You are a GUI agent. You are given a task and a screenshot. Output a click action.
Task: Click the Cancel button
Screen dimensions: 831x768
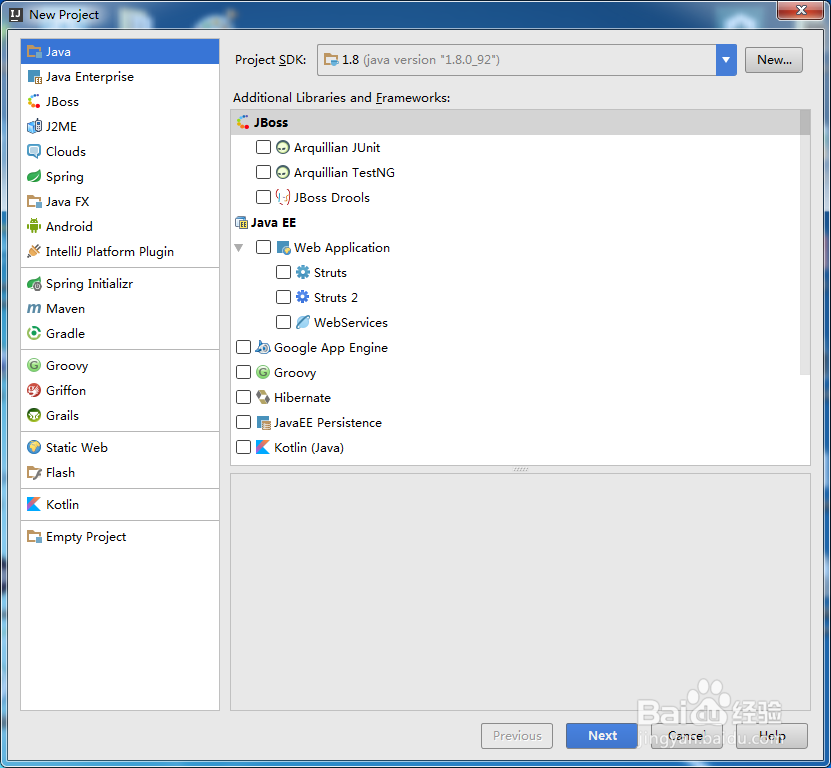point(686,736)
